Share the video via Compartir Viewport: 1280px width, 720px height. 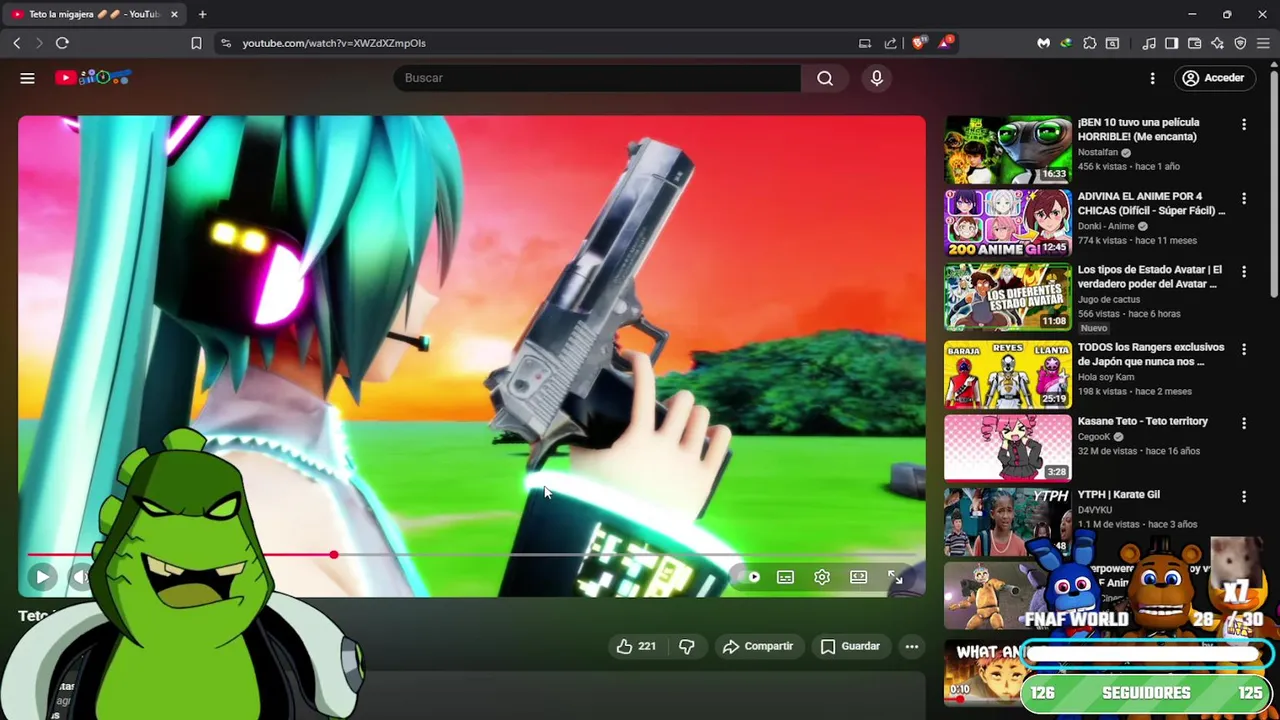point(758,646)
